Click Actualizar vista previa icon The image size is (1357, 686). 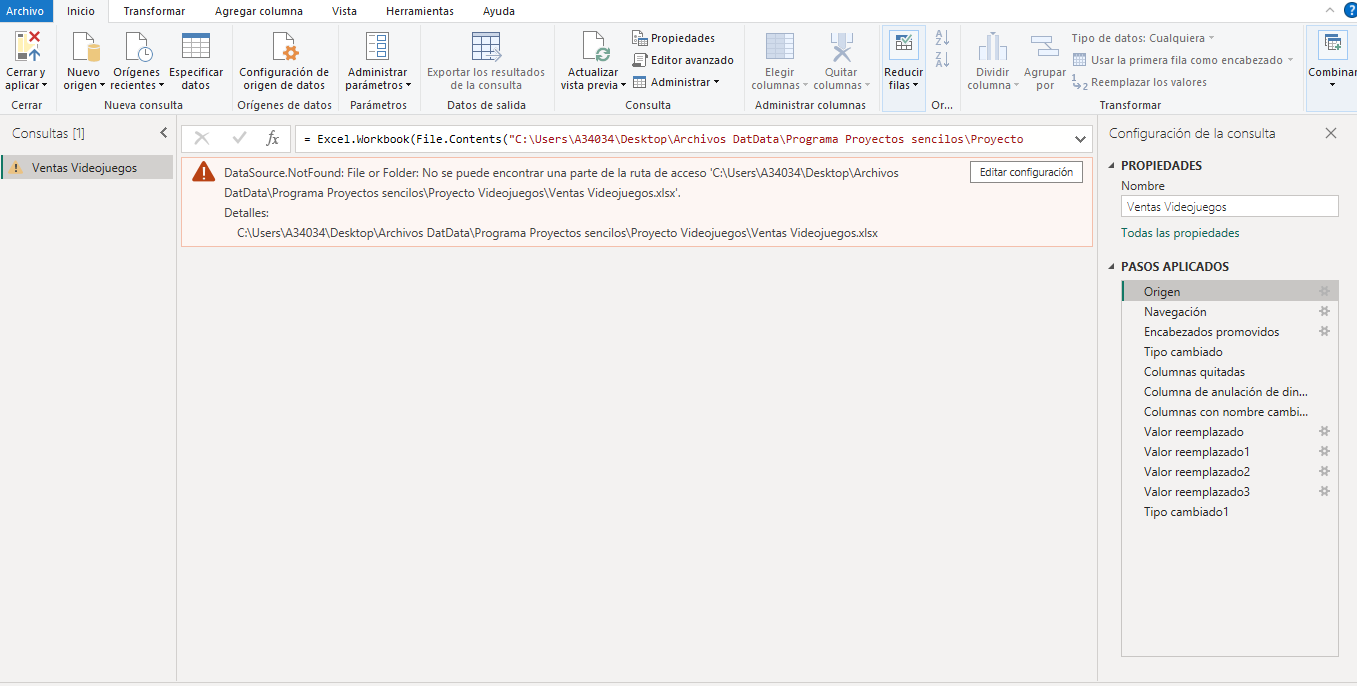pyautogui.click(x=593, y=47)
